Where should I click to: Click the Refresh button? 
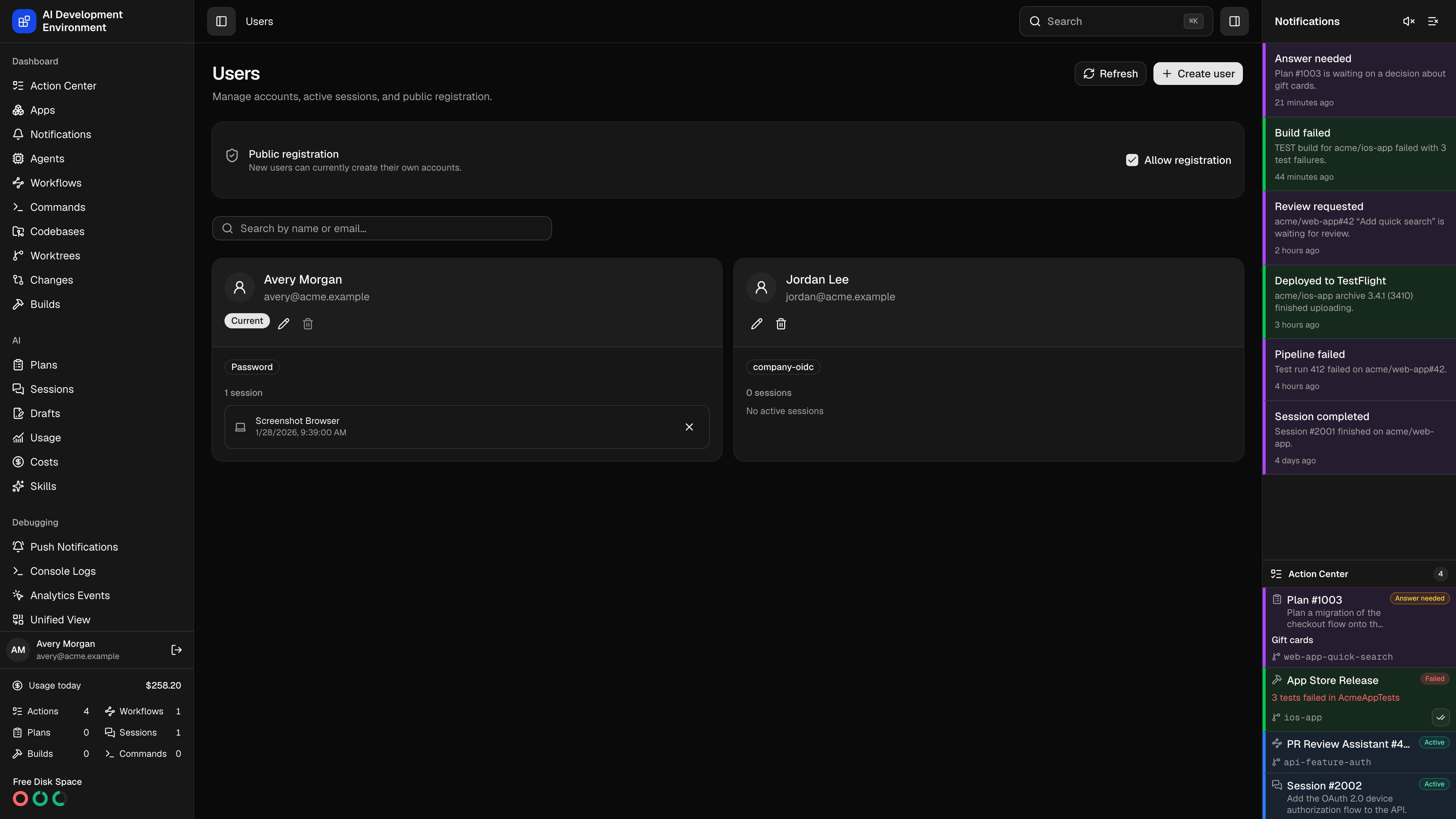tap(1110, 74)
